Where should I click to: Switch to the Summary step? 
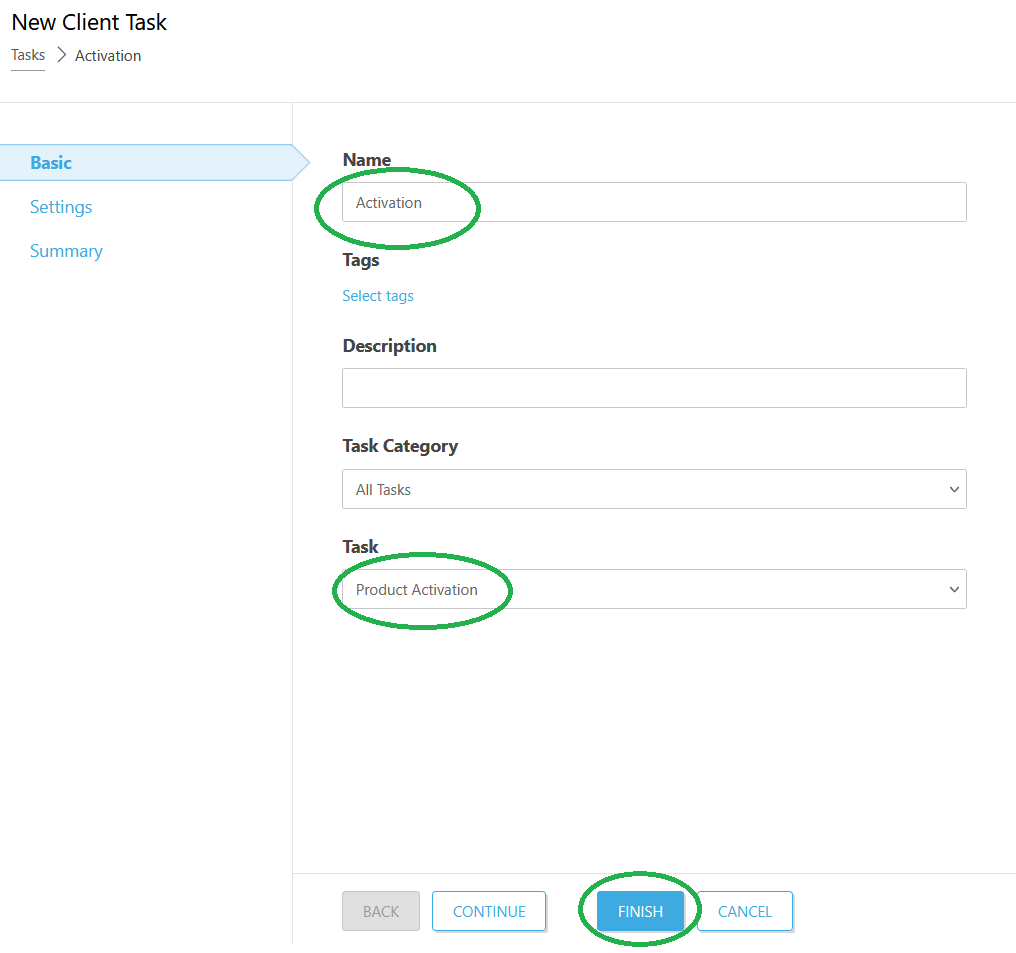coord(66,250)
